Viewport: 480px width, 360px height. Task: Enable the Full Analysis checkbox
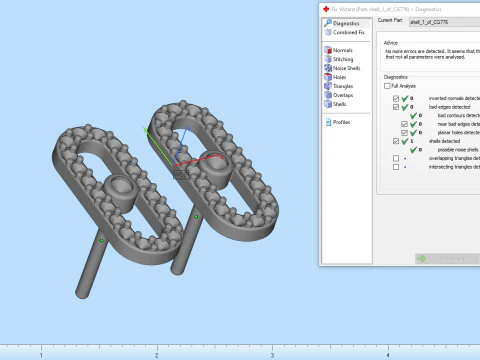[x=387, y=86]
